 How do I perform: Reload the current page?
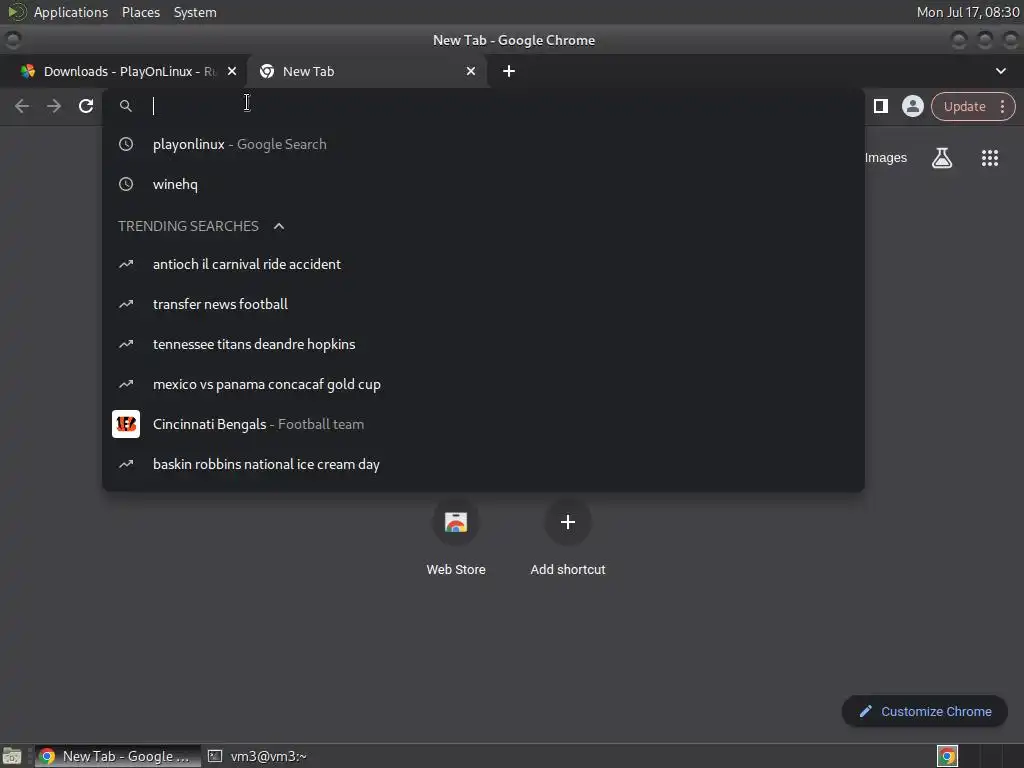(x=86, y=106)
